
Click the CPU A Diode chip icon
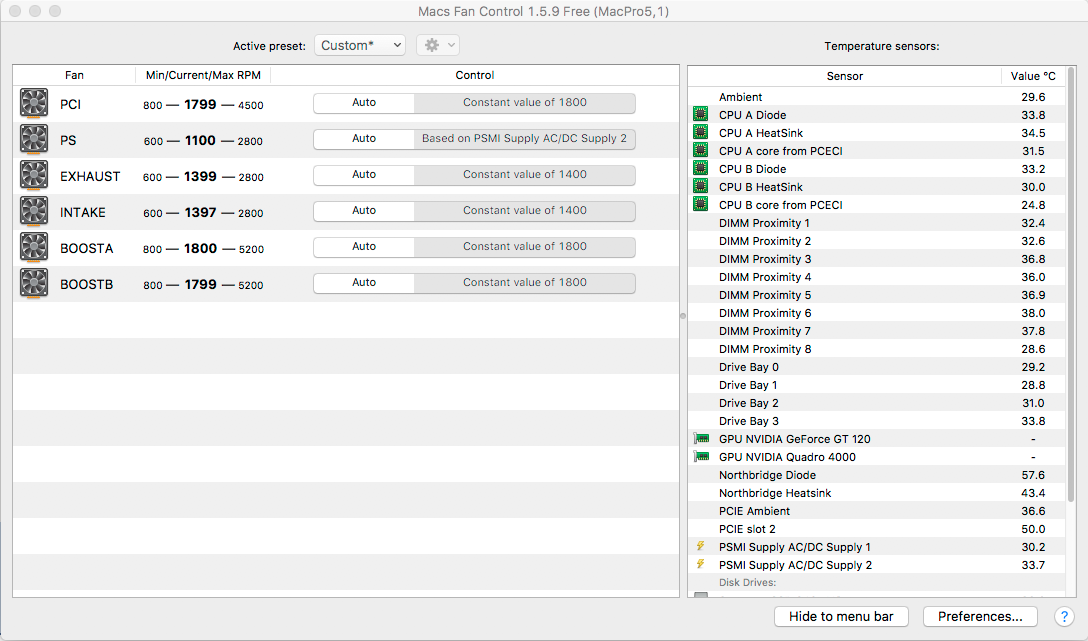(x=701, y=114)
